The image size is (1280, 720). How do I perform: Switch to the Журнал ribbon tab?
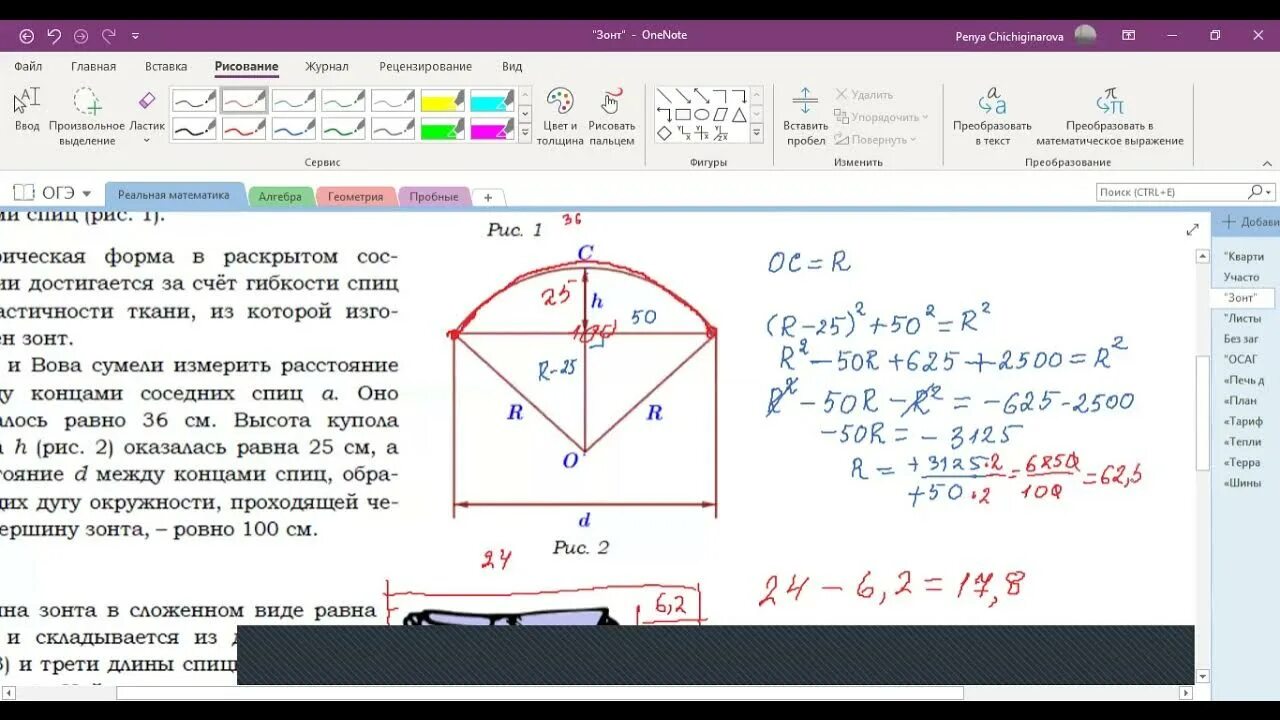[x=327, y=67]
